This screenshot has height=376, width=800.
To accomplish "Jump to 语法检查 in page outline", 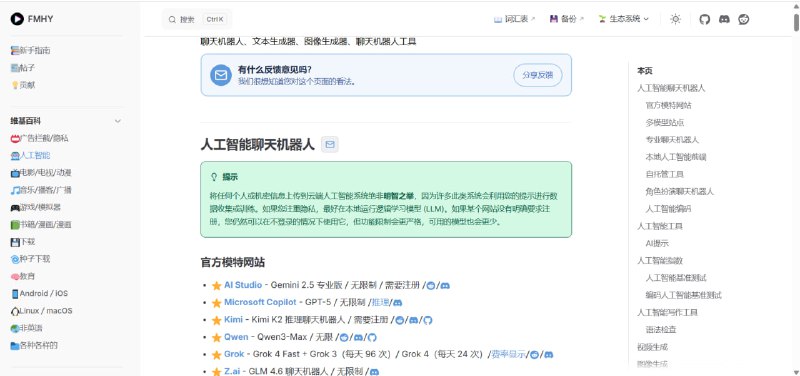I will click(x=661, y=330).
